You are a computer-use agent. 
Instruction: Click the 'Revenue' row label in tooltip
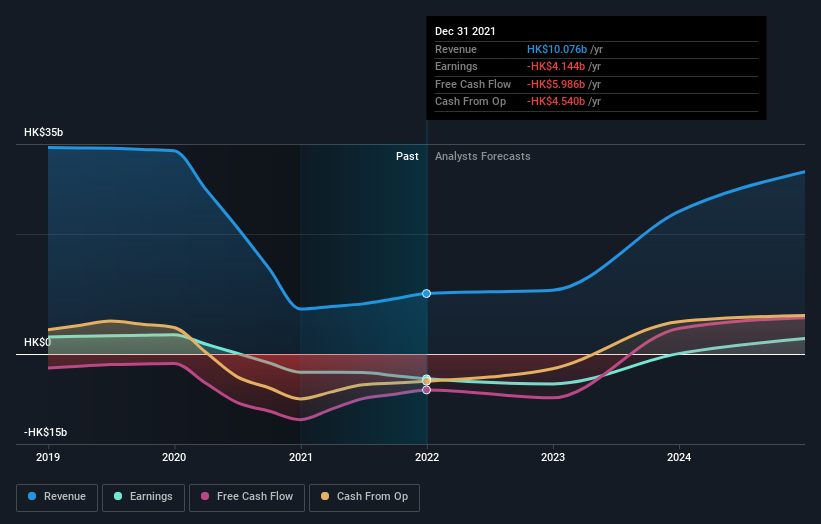pyautogui.click(x=456, y=49)
